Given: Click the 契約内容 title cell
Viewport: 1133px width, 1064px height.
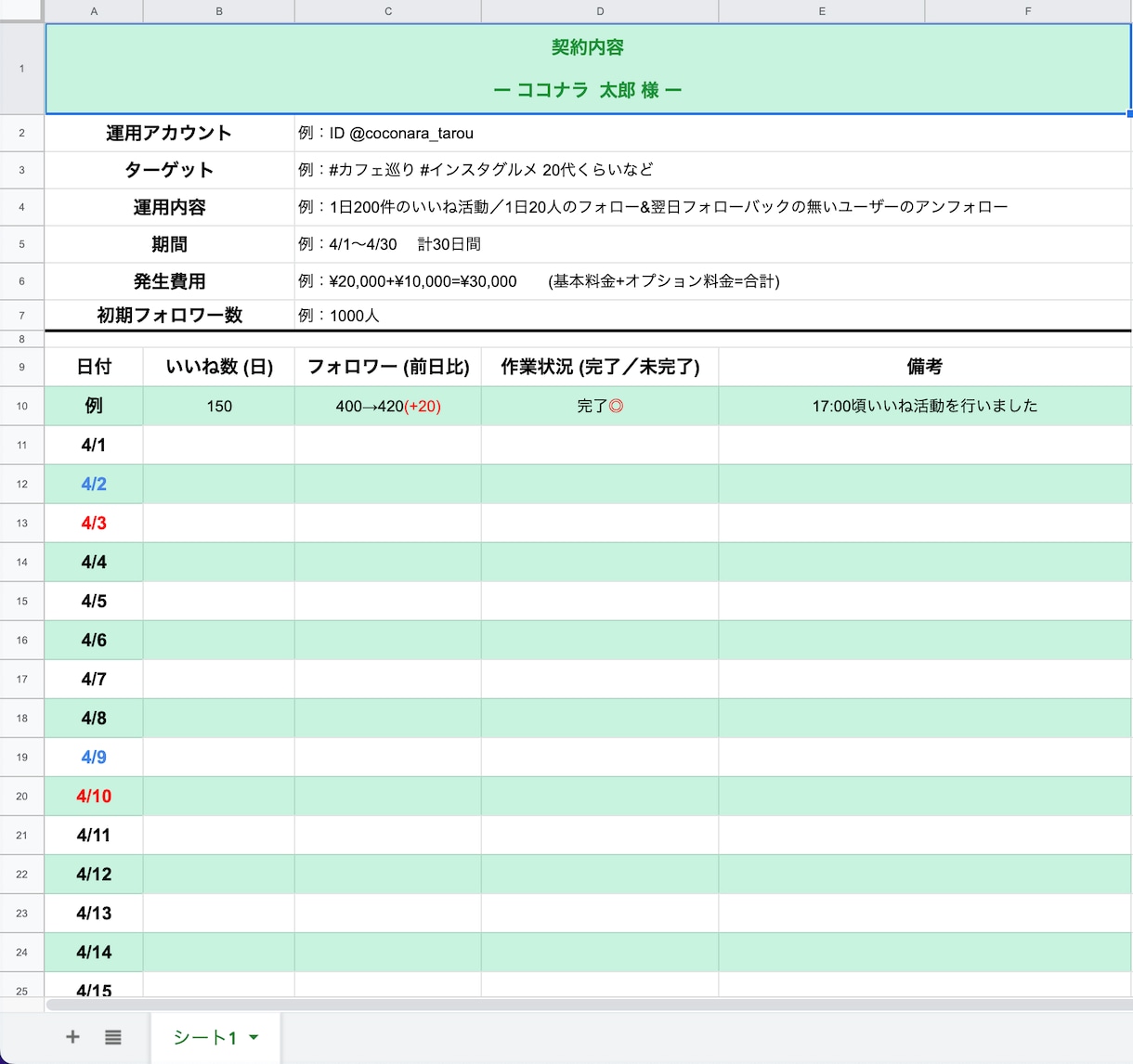Looking at the screenshot, I should pyautogui.click(x=588, y=69).
